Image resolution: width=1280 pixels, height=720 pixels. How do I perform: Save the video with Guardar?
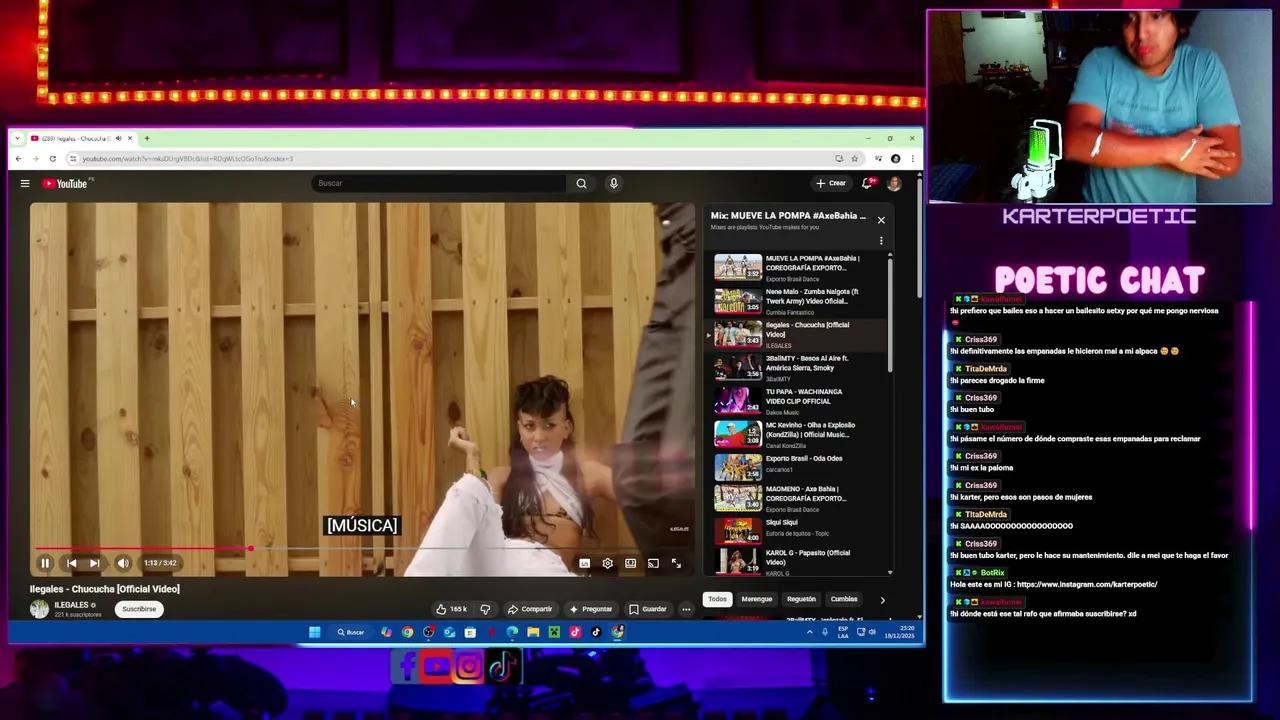[647, 609]
